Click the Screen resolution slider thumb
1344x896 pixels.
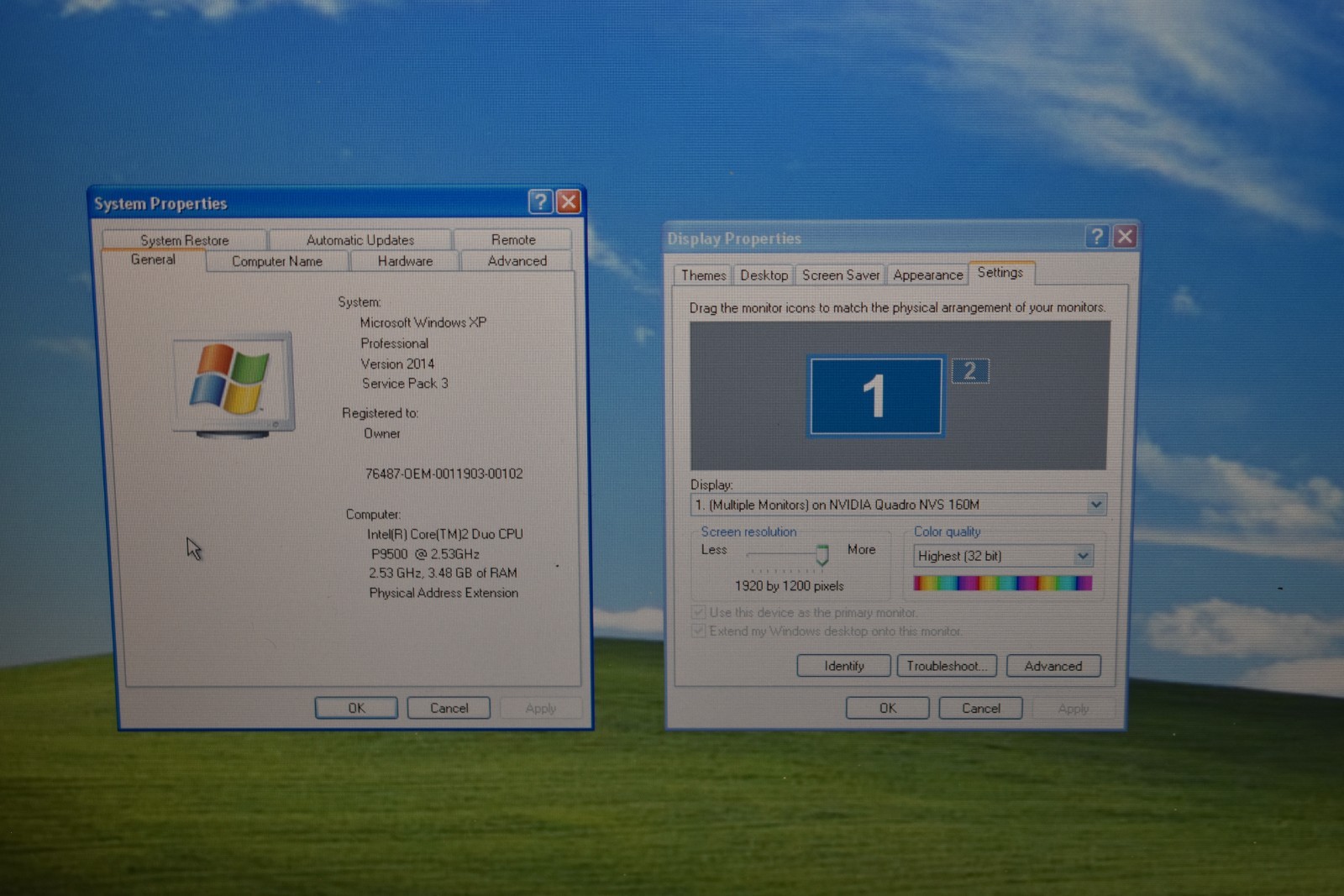[822, 553]
